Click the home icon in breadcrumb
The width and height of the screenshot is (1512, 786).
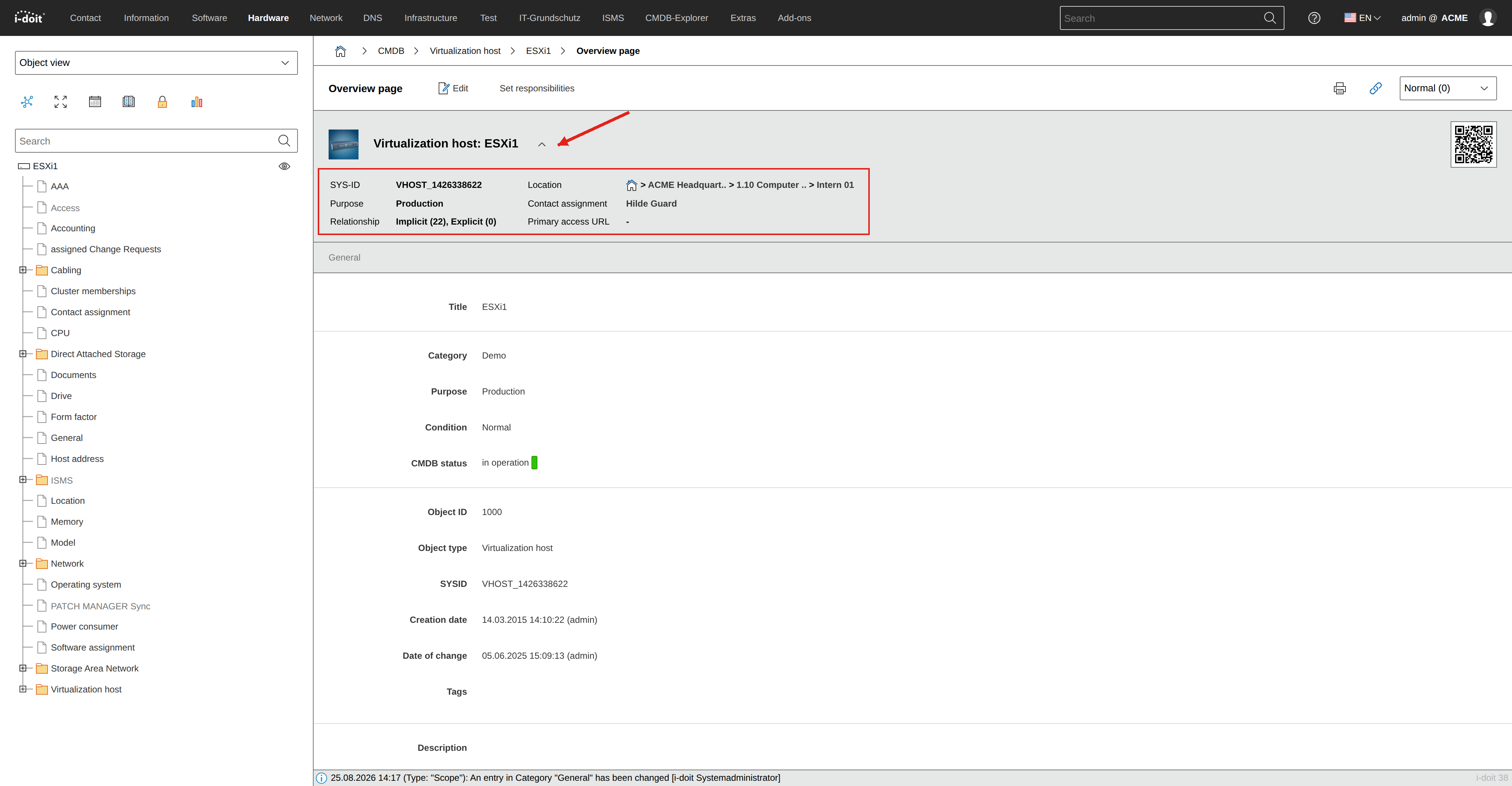(x=341, y=51)
